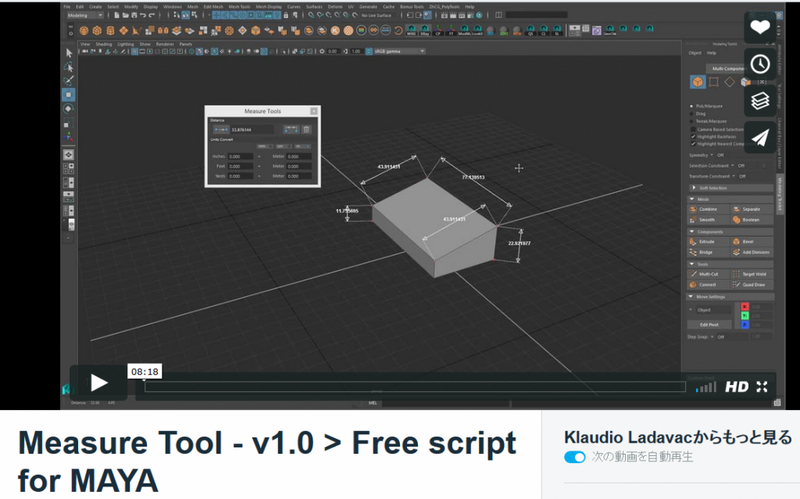Click the Multi-Cut tool button
This screenshot has height=499, width=800.
tap(708, 275)
